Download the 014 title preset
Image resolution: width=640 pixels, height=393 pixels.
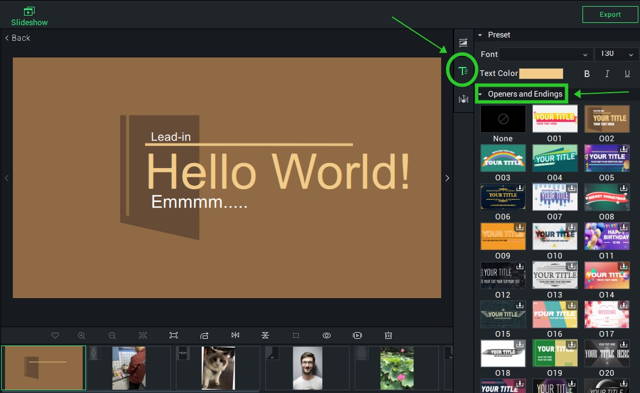coord(623,266)
